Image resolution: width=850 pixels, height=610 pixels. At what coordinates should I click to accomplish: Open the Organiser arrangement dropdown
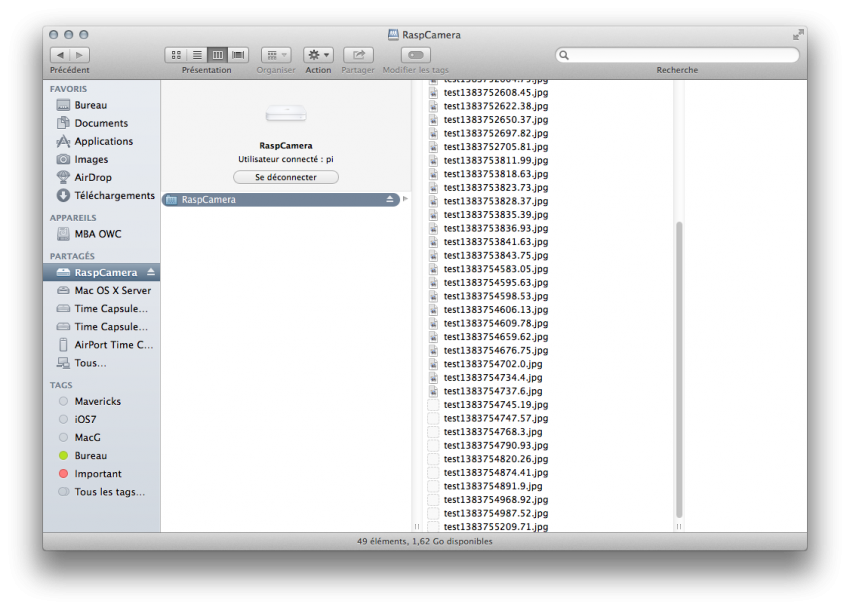(x=276, y=55)
